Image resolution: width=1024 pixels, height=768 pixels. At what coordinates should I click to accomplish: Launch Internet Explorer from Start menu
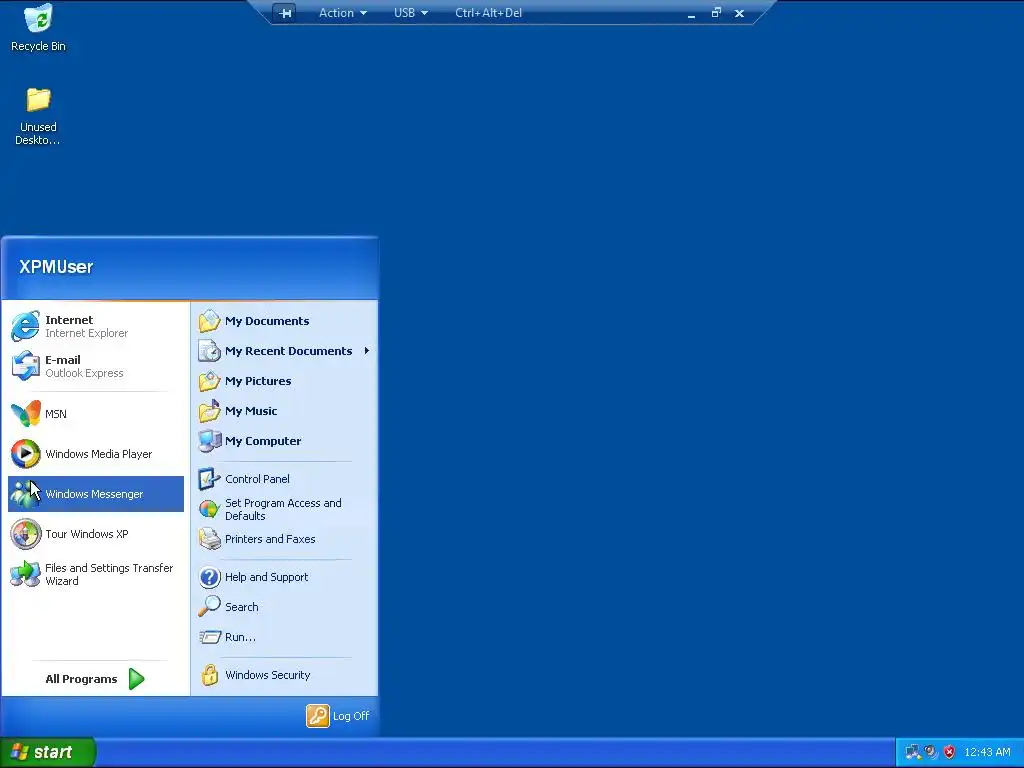coord(95,327)
